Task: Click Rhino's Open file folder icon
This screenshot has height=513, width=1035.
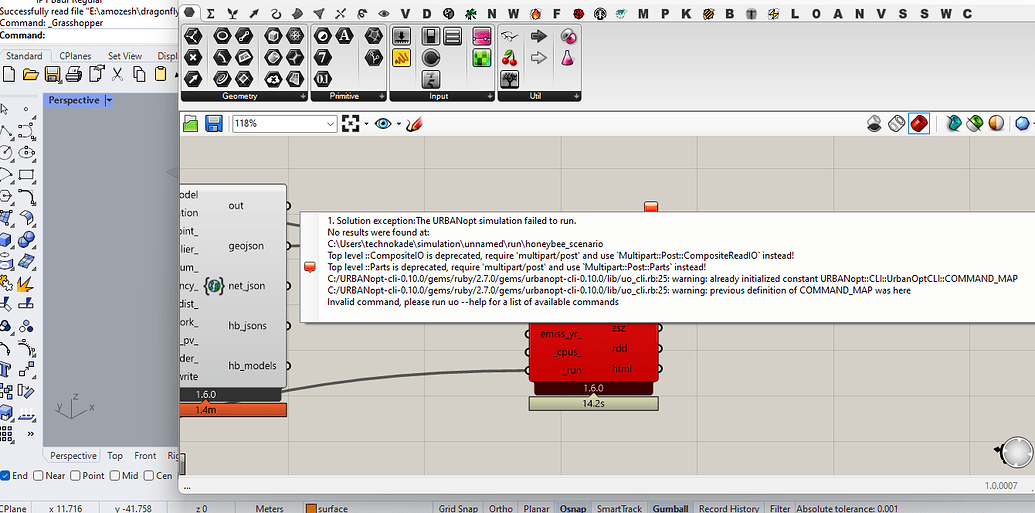Action: click(x=30, y=74)
